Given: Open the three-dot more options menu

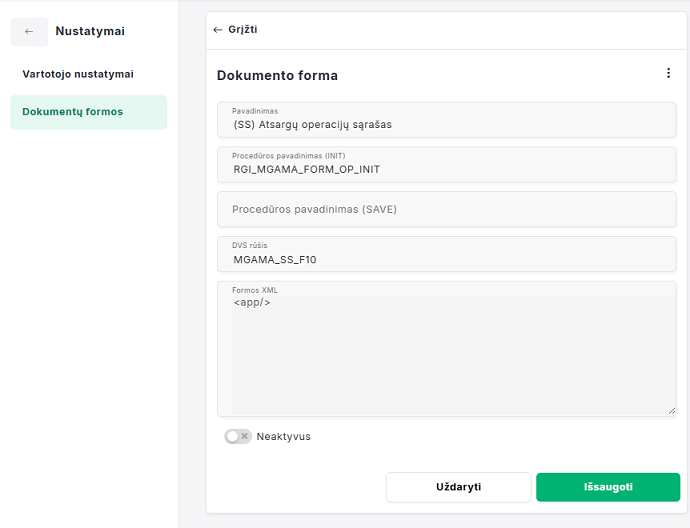Looking at the screenshot, I should coord(668,73).
